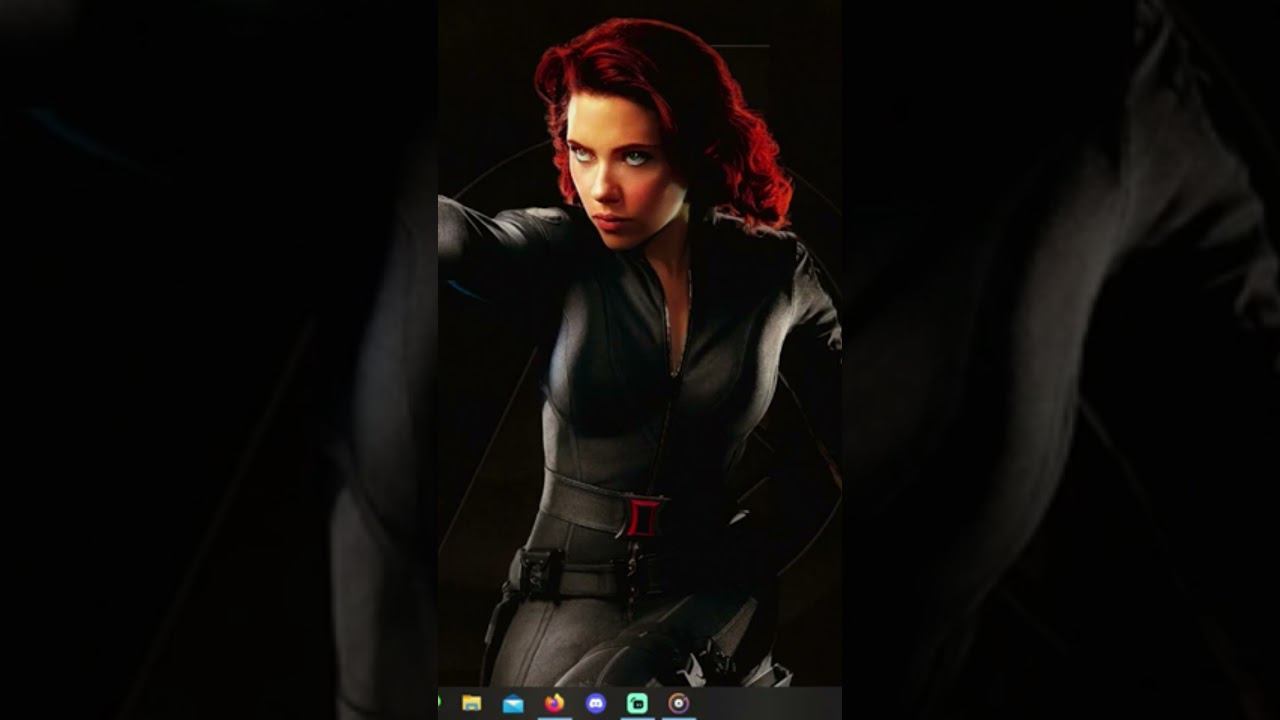The image size is (1280, 720).
Task: Click the partially visible green taskbar icon
Action: [441, 703]
